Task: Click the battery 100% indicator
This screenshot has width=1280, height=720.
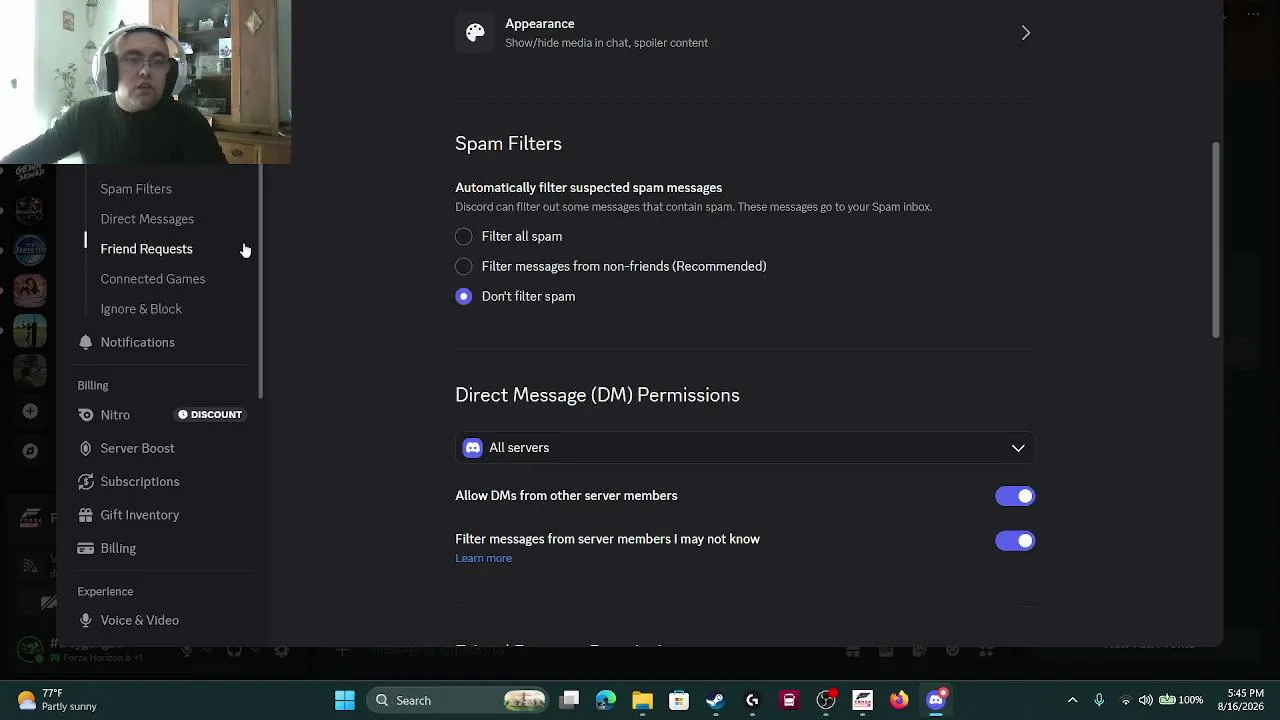Action: [x=1181, y=700]
